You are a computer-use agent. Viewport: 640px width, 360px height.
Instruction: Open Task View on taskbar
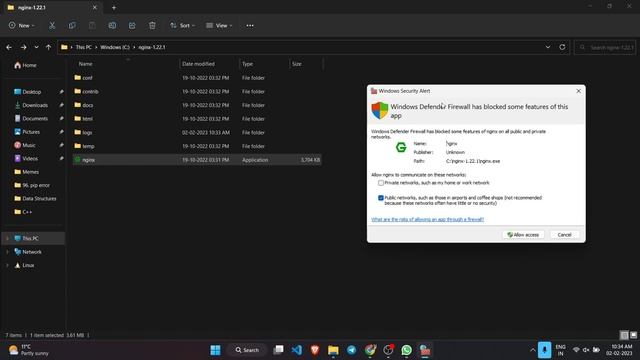(x=278, y=350)
